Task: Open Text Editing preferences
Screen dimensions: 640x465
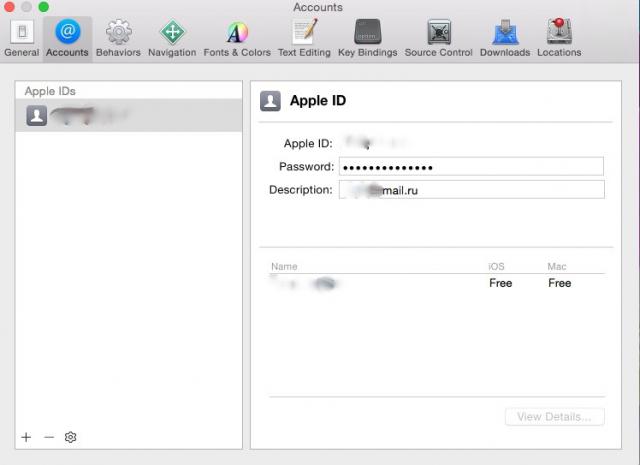Action: tap(304, 38)
